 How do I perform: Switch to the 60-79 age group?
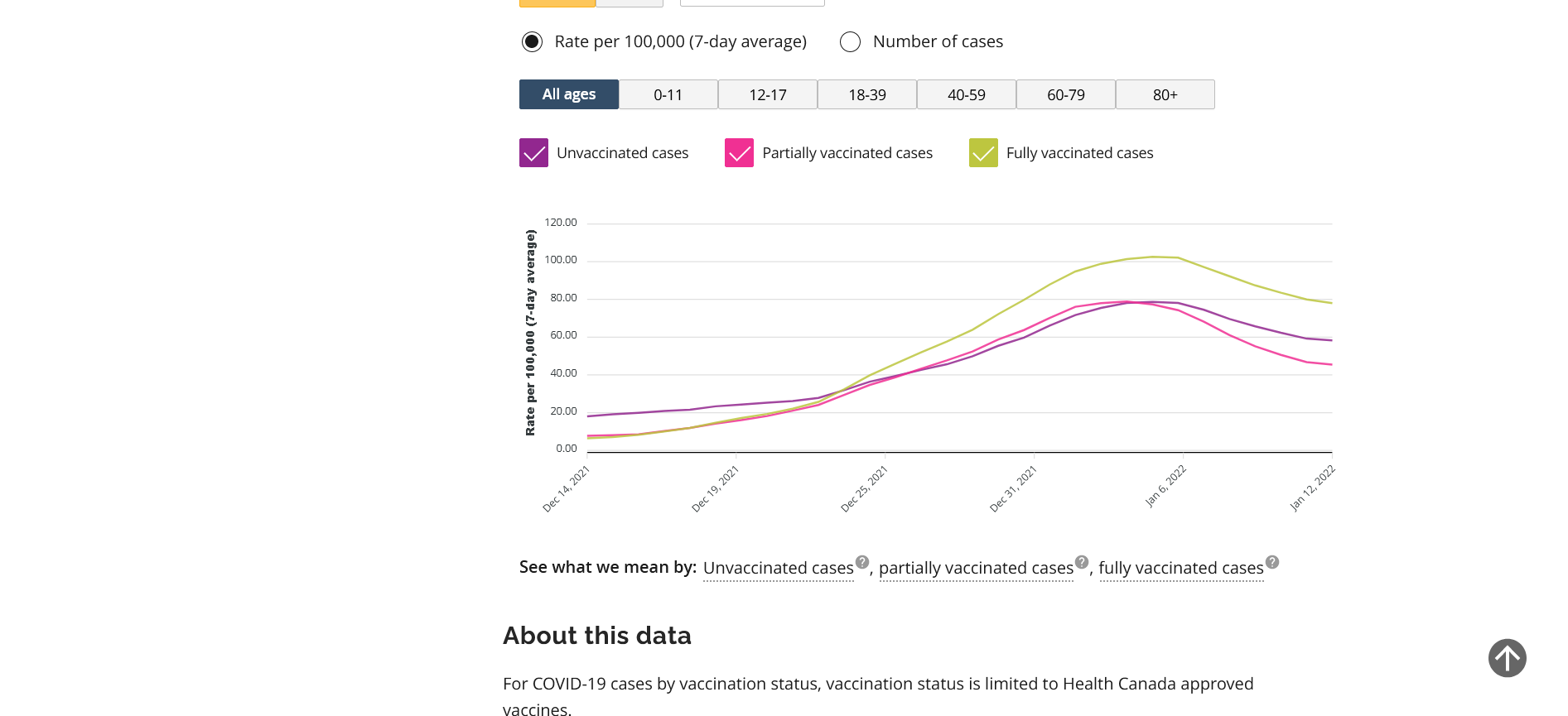point(1066,94)
